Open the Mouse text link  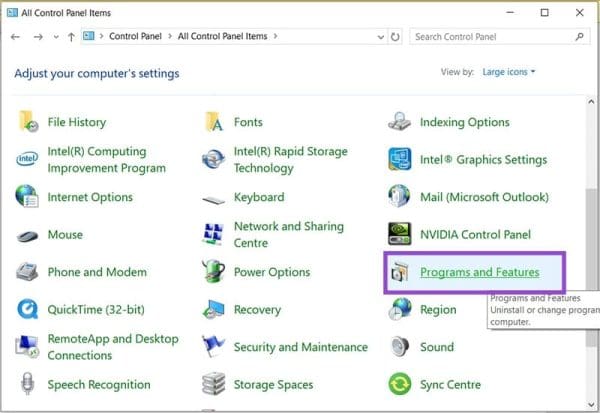coord(65,235)
